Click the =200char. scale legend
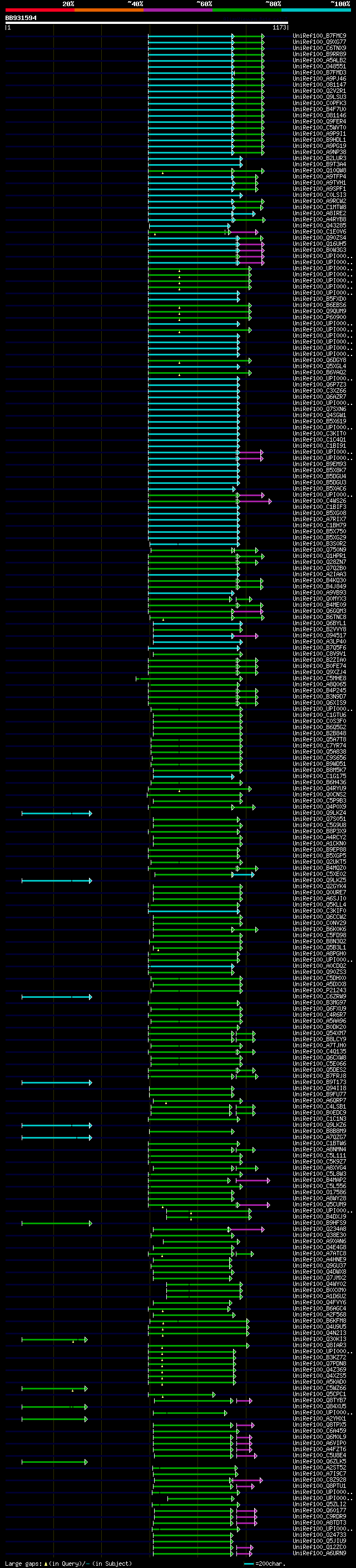356x1568 pixels. (264, 1563)
